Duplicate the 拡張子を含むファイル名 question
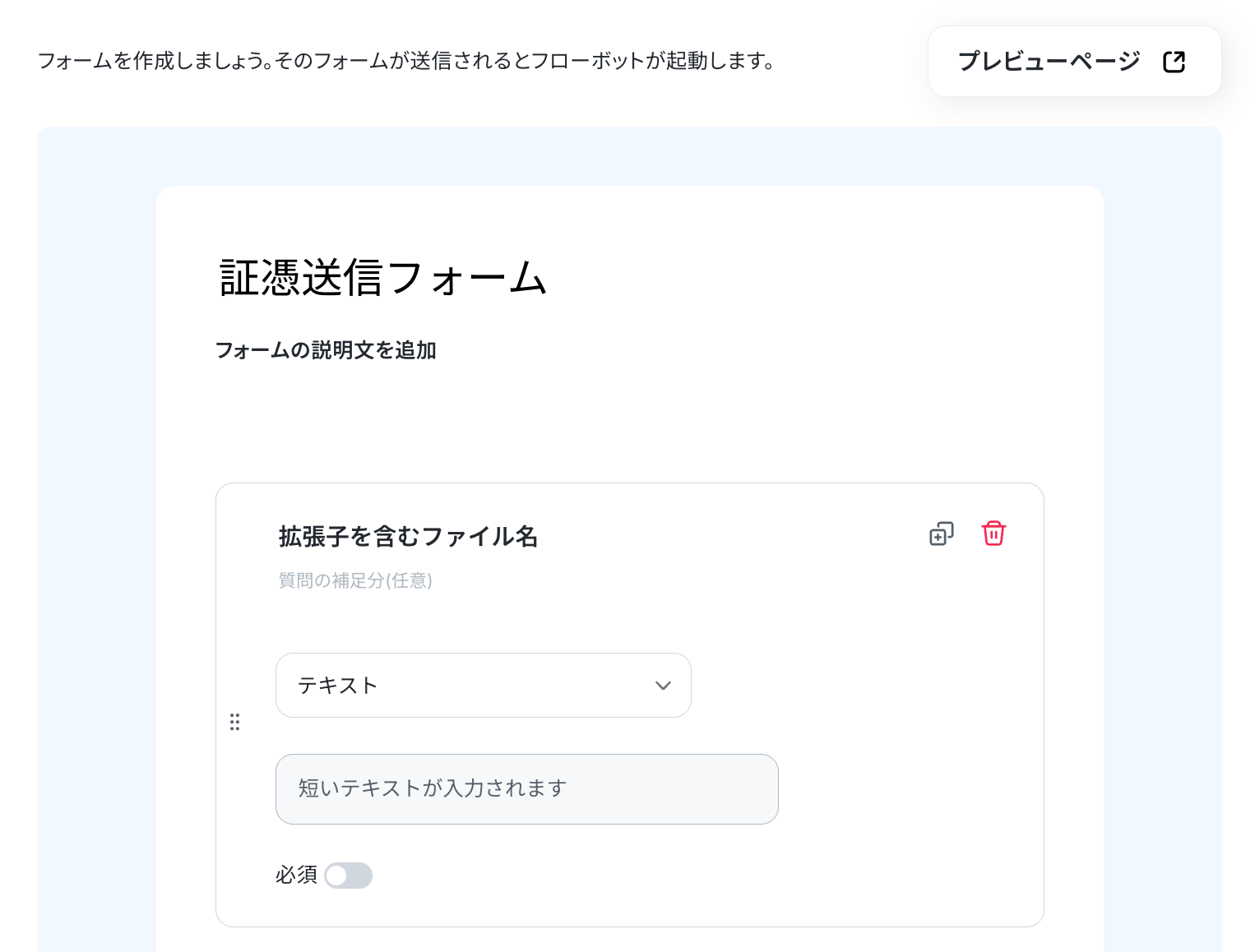The width and height of the screenshot is (1255, 952). point(941,534)
